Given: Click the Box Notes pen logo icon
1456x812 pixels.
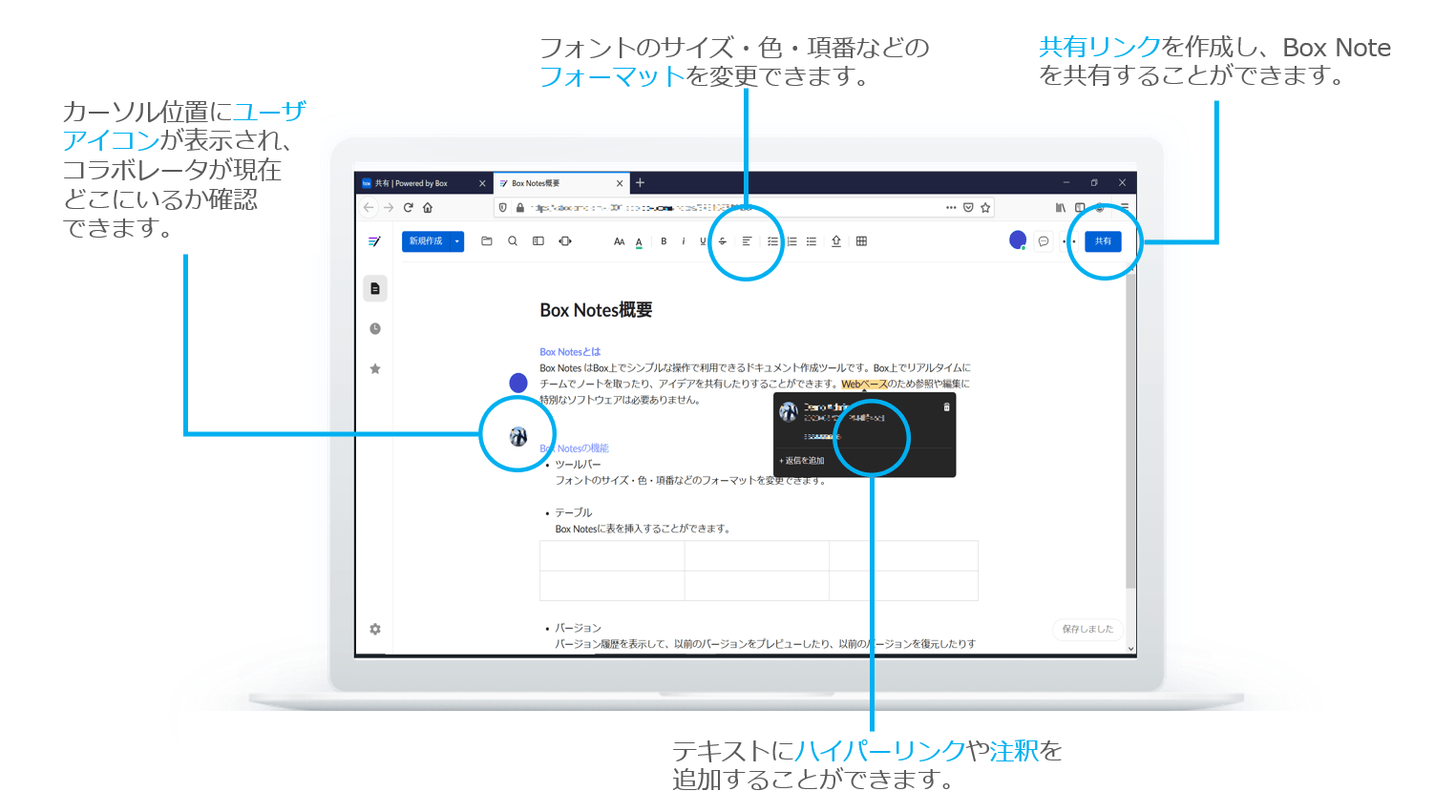Looking at the screenshot, I should (373, 240).
